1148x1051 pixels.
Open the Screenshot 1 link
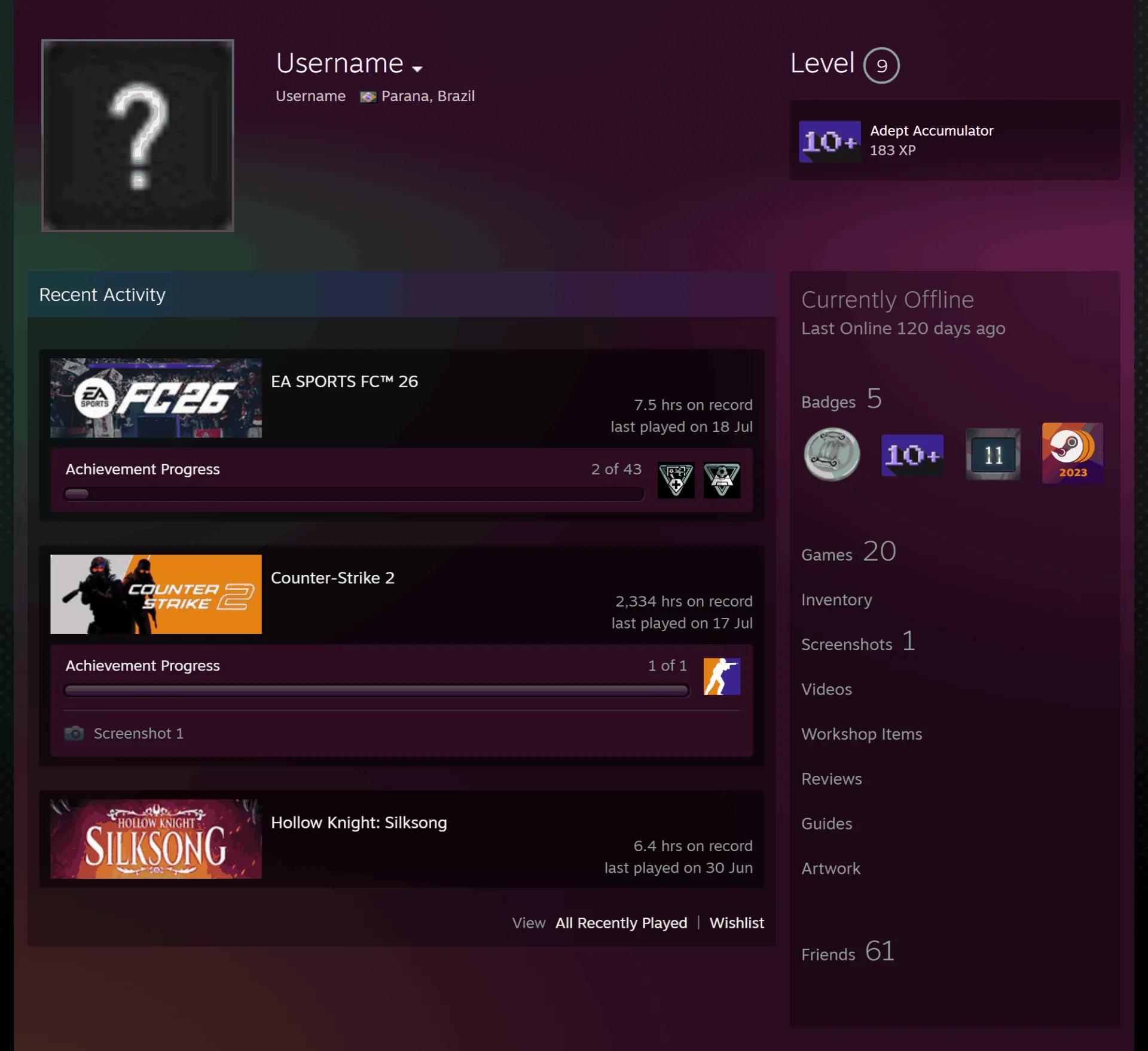tap(138, 733)
